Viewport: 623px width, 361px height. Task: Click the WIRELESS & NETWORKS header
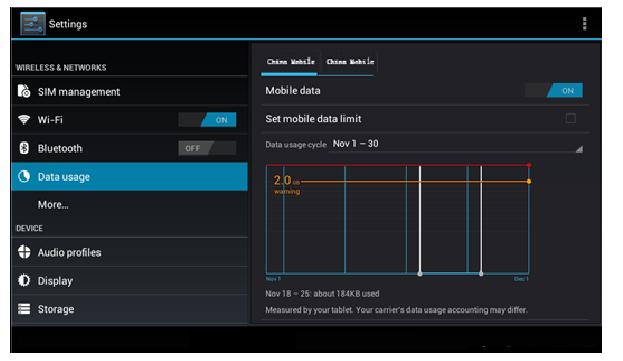coord(61,68)
